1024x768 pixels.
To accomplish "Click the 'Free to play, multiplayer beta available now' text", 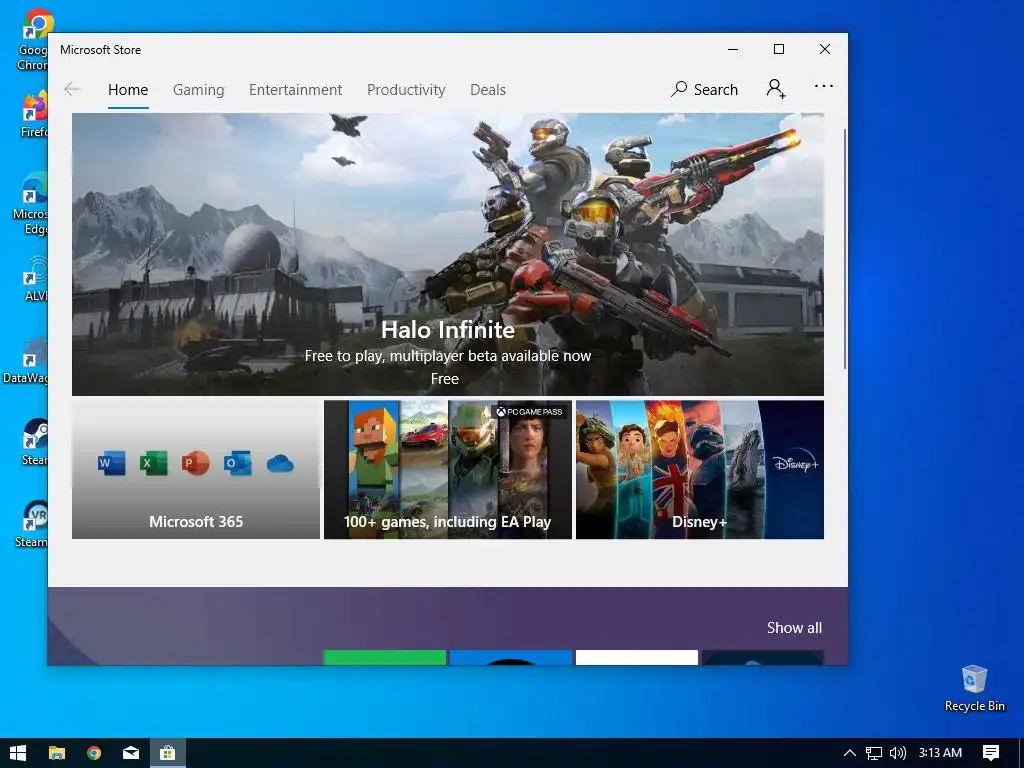I will 447,356.
